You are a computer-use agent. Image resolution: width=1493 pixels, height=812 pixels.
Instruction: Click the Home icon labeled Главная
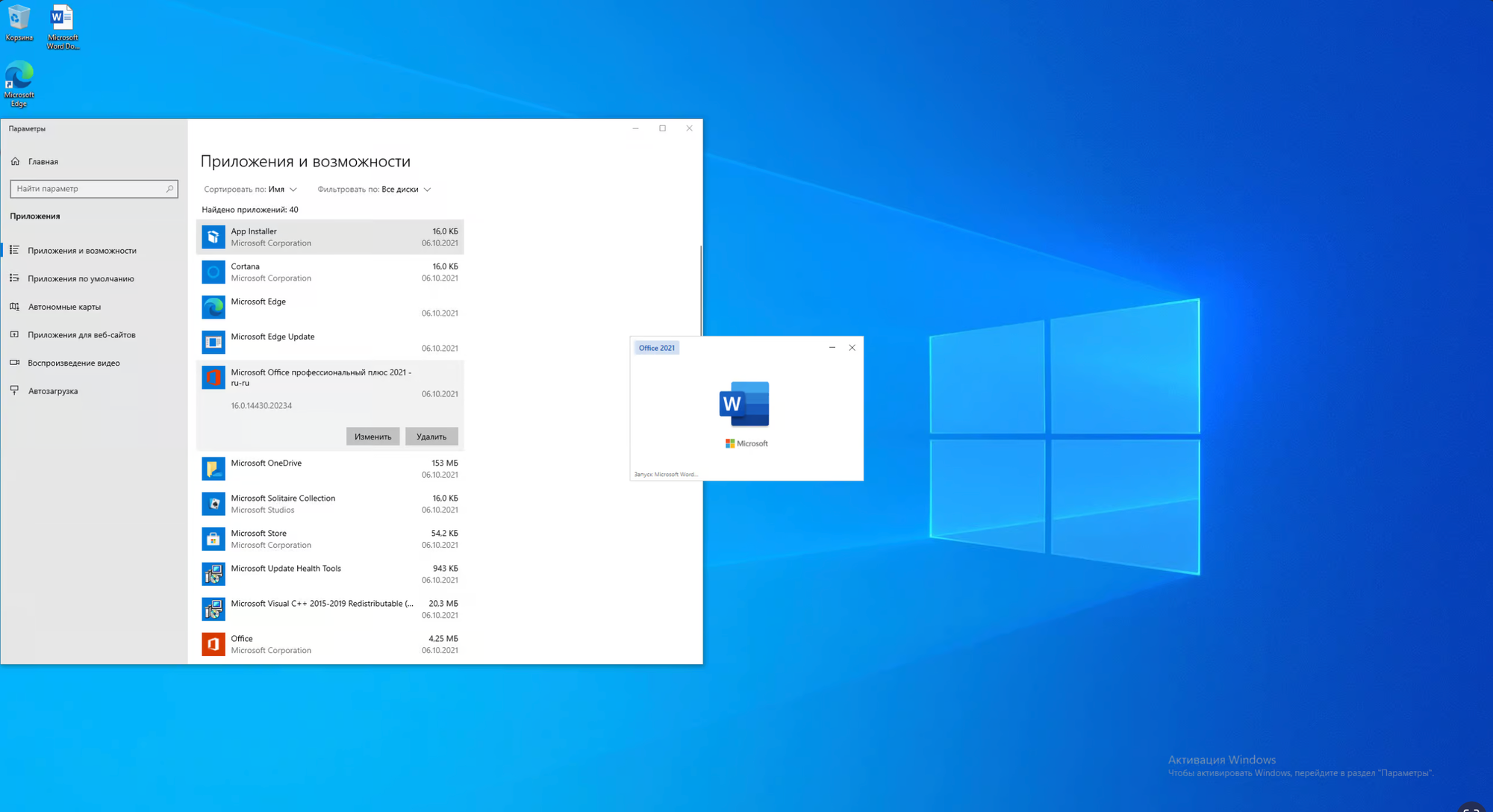[x=15, y=161]
